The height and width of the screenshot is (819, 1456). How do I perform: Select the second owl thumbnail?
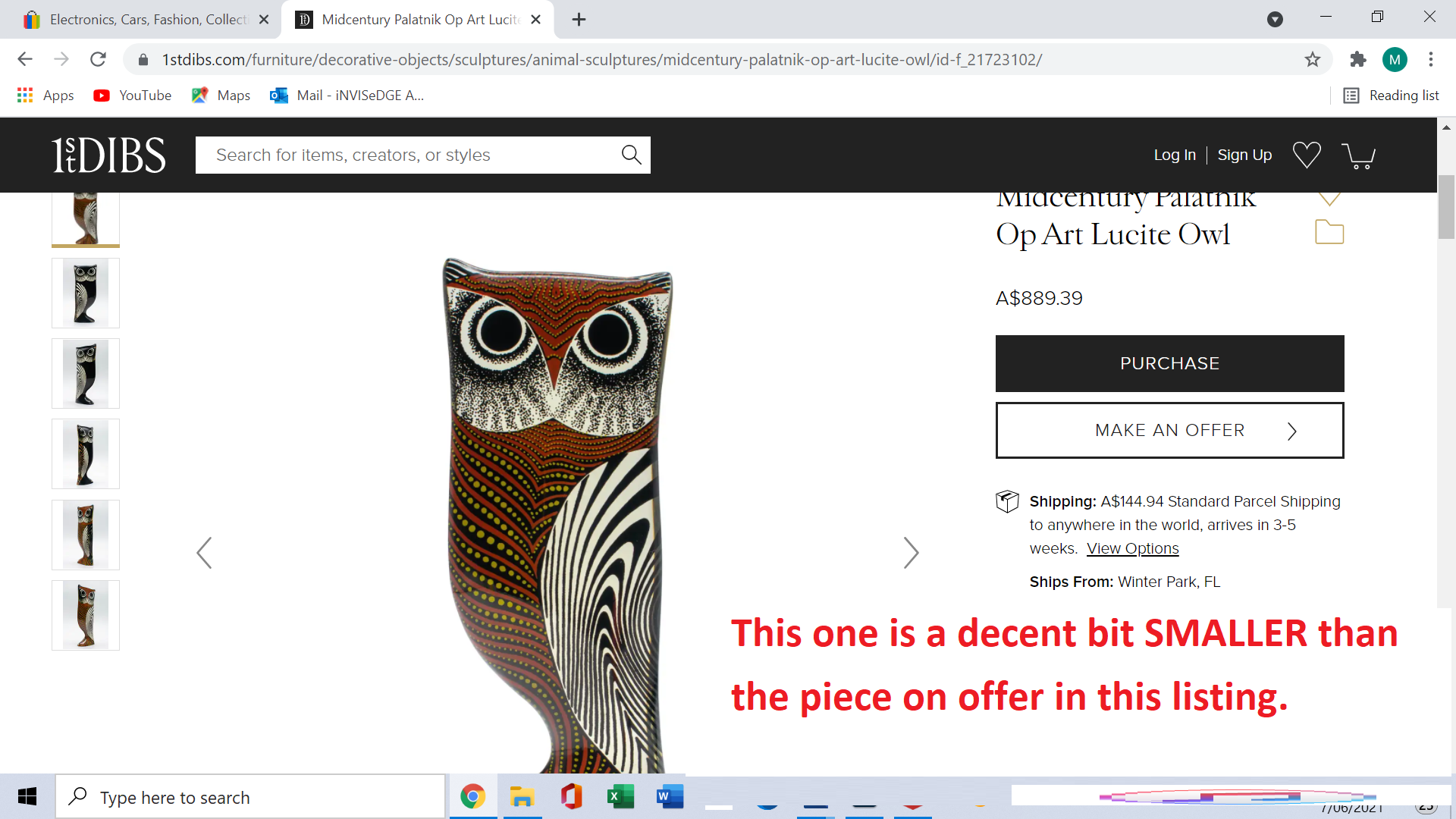click(86, 293)
